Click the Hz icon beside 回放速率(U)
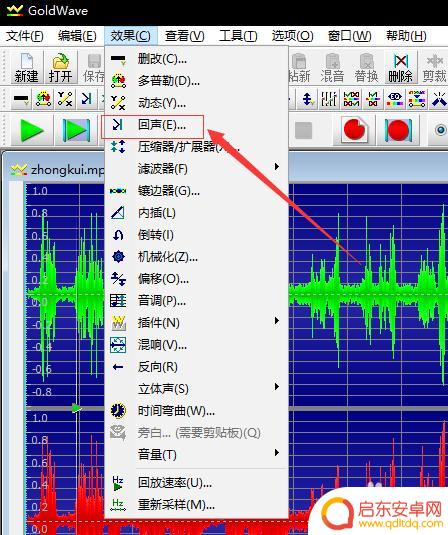 tap(118, 483)
